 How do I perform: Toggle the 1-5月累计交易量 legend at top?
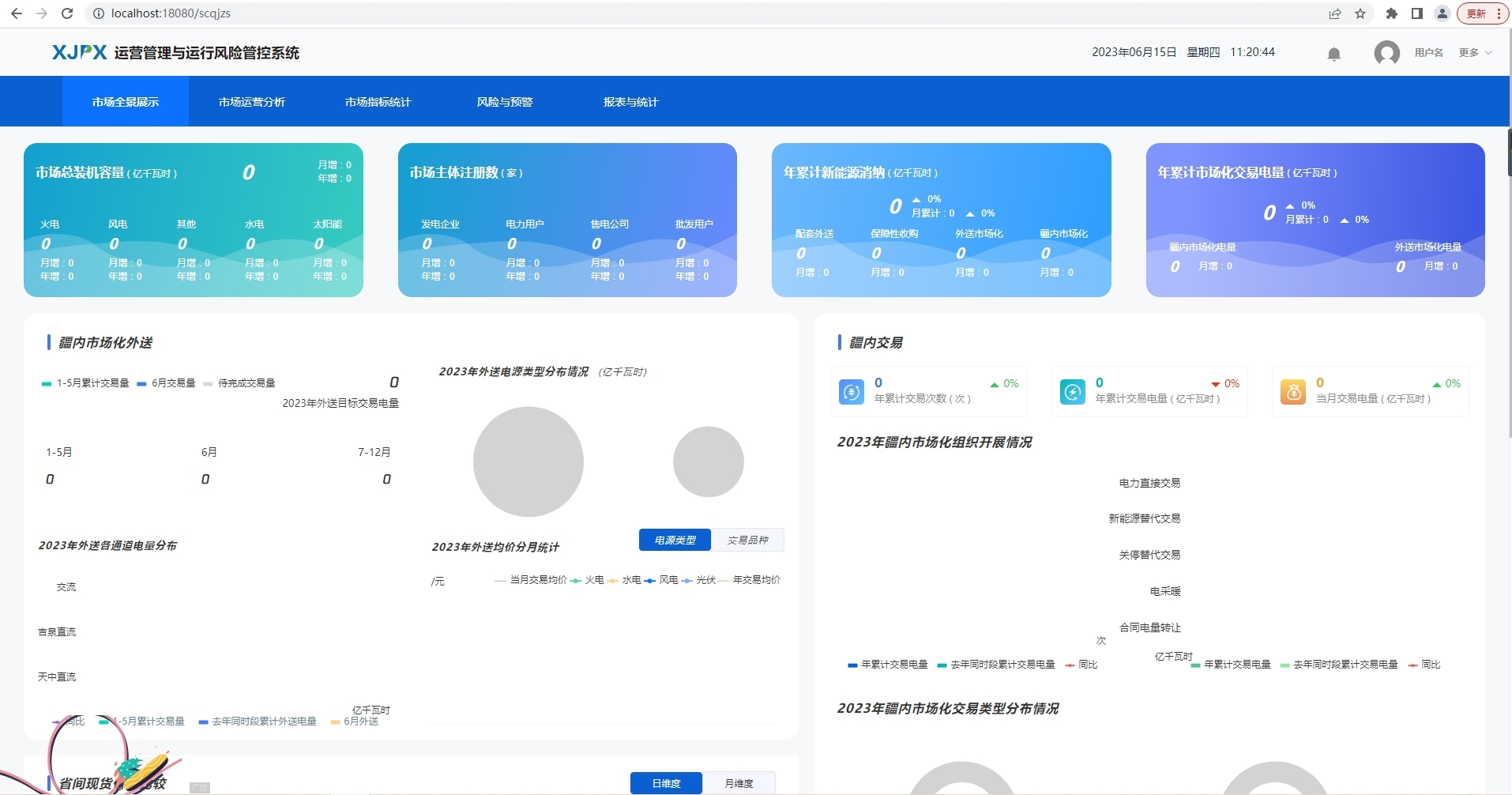pos(85,383)
